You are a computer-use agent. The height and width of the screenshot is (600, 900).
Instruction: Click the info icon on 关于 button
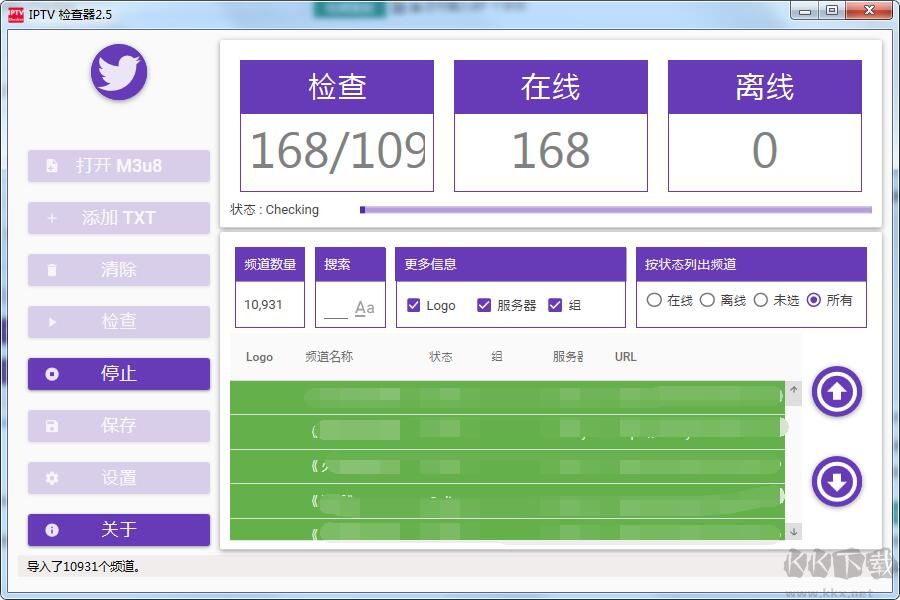tap(51, 530)
